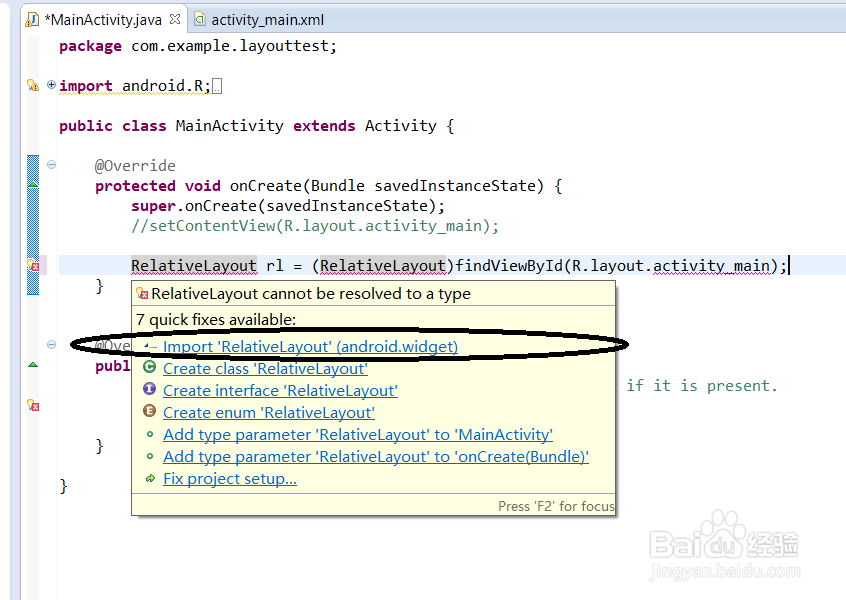Collapse the onCreate method fold
This screenshot has width=846, height=600.
coord(51,165)
